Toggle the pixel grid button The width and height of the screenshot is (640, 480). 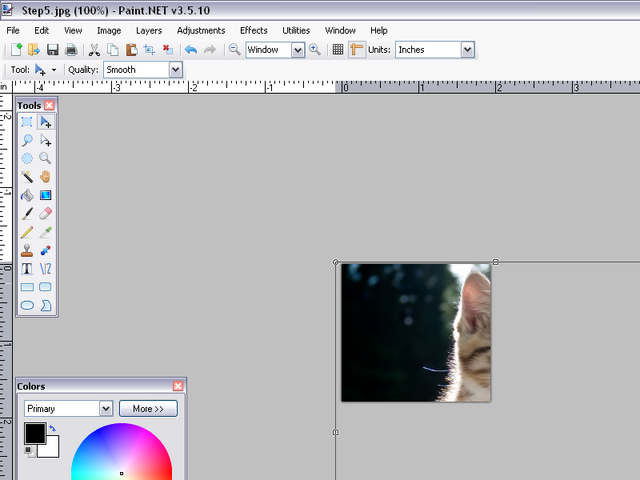(338, 50)
